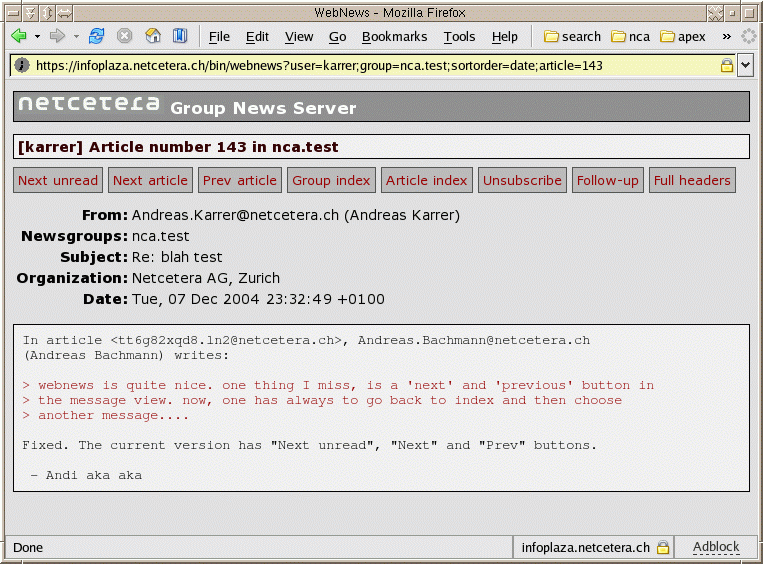The width and height of the screenshot is (763, 564).
Task: Click the signature line 'Andi aka aka'
Action: 94,475
